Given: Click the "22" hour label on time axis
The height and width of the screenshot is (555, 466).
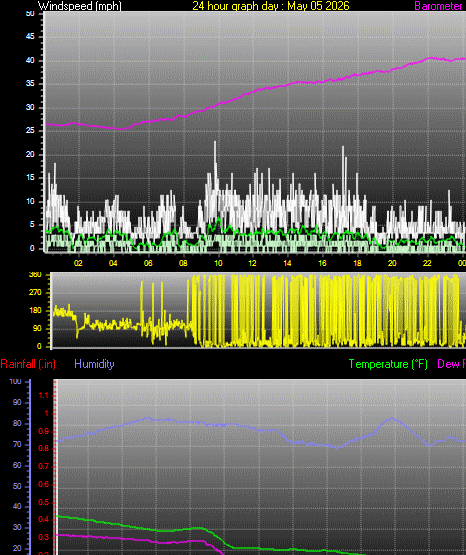Looking at the screenshot, I should (x=427, y=263).
